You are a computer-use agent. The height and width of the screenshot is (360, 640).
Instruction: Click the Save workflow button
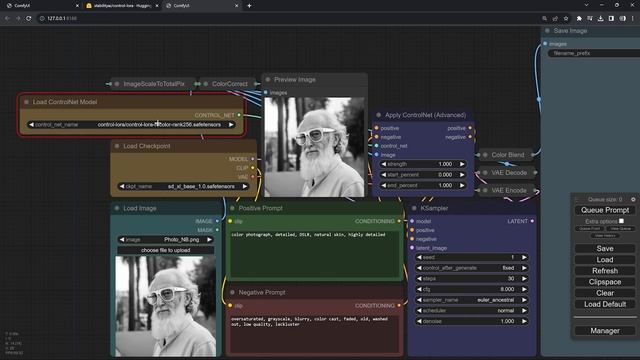[x=604, y=249]
